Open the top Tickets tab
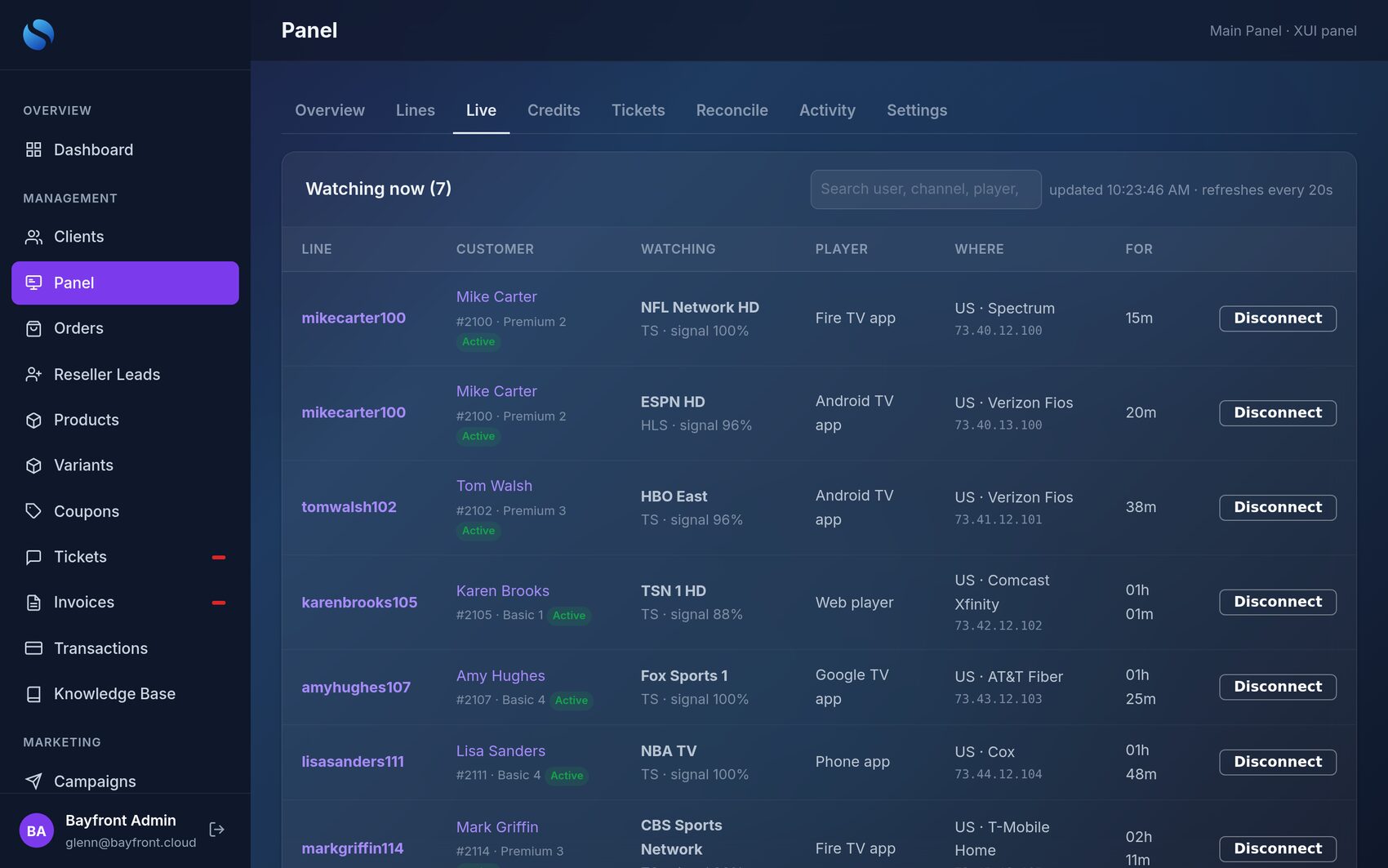This screenshot has height=868, width=1388. coord(638,110)
